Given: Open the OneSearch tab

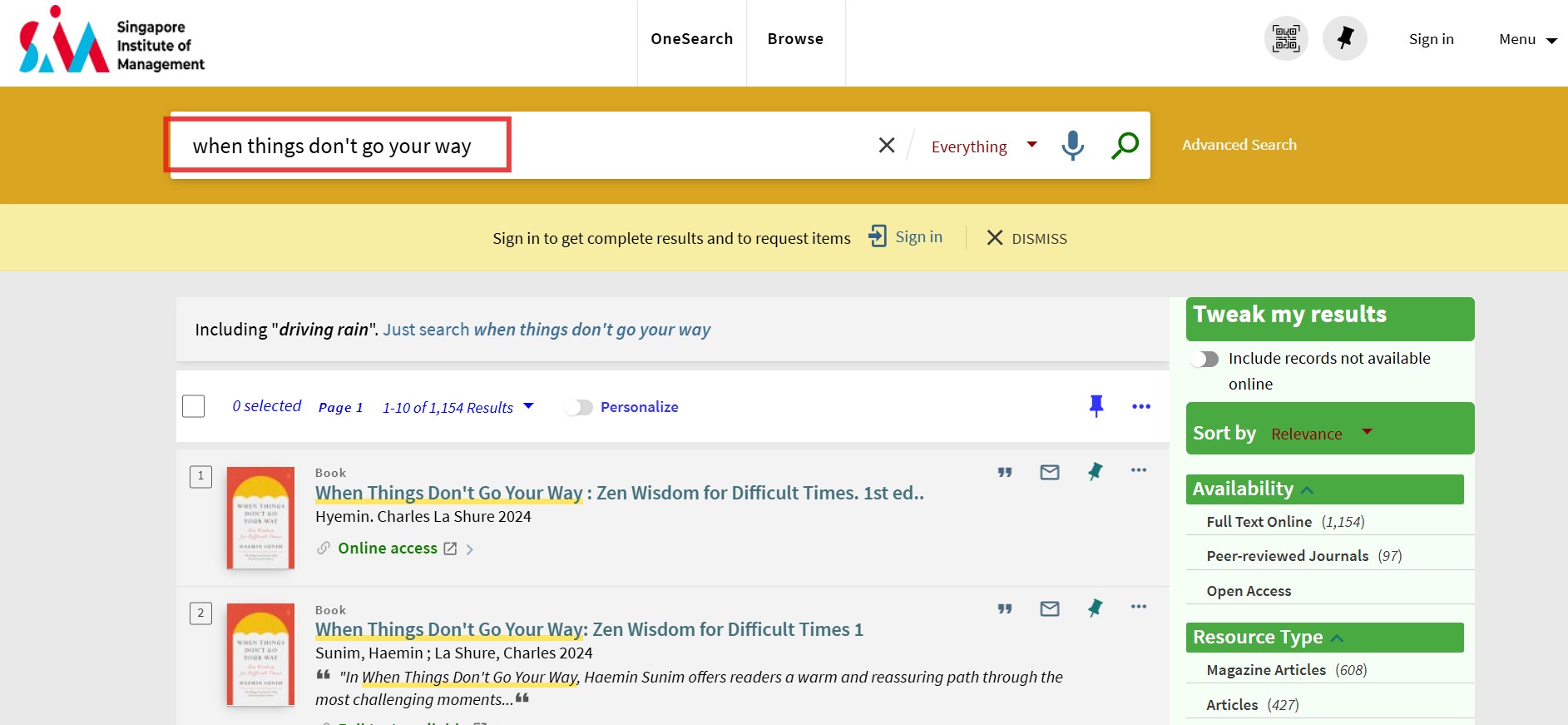Looking at the screenshot, I should pyautogui.click(x=692, y=39).
